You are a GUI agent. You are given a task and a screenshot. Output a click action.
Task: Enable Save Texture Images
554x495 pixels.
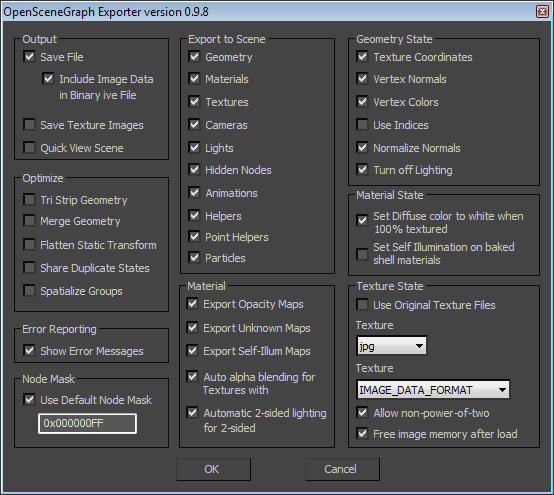(29, 125)
